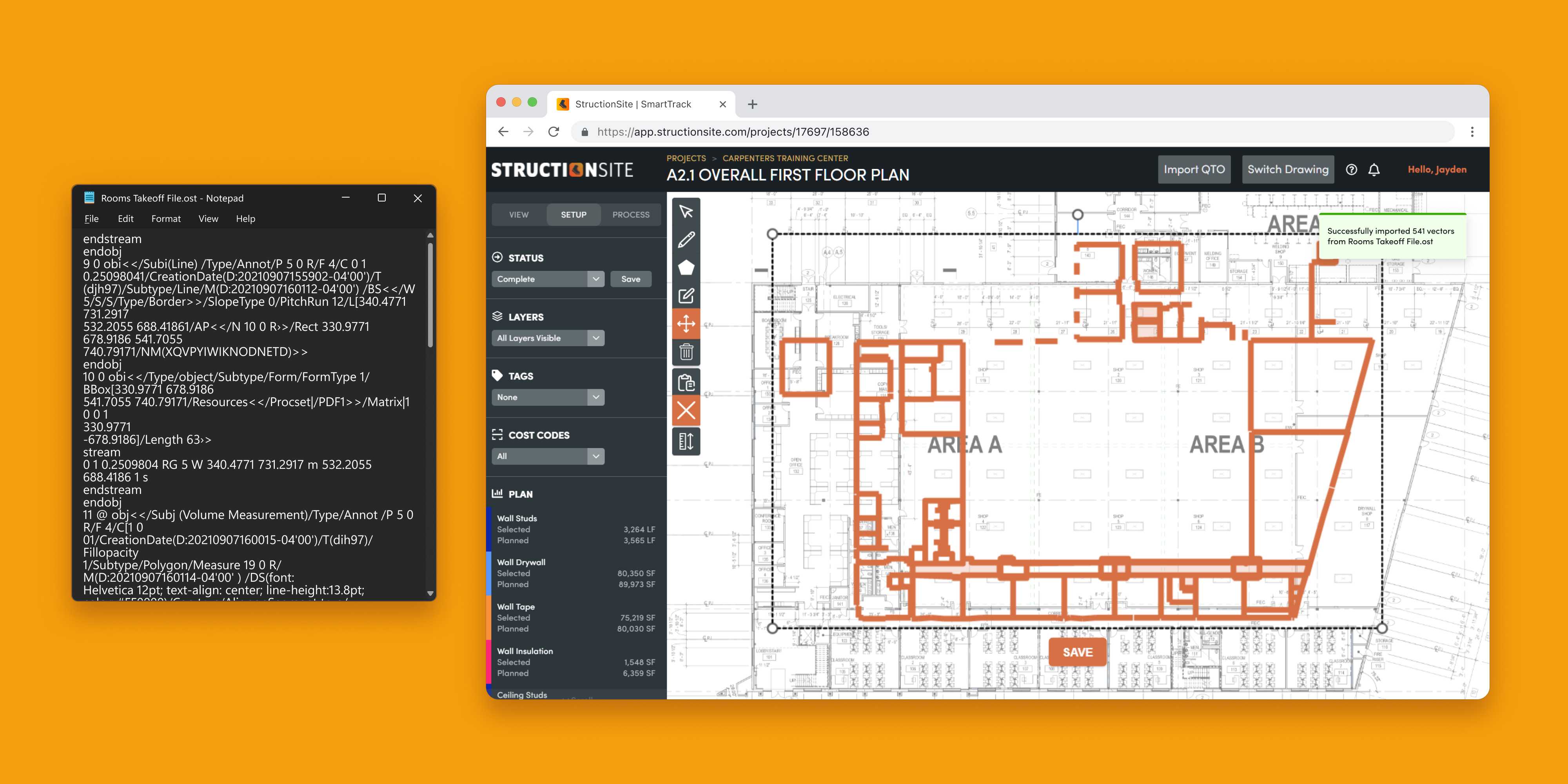Image resolution: width=1568 pixels, height=784 pixels.
Task: Click CARPENTERS TRAINING CENTER breadcrumb
Action: 785,158
